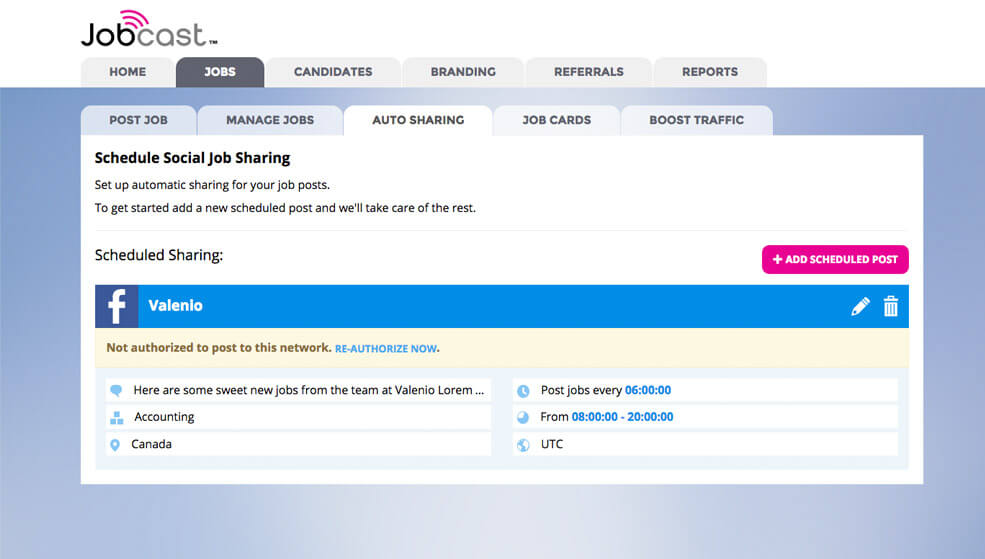Click the clock icon beside Post jobs every
Viewport: 985px width, 559px height.
523,391
